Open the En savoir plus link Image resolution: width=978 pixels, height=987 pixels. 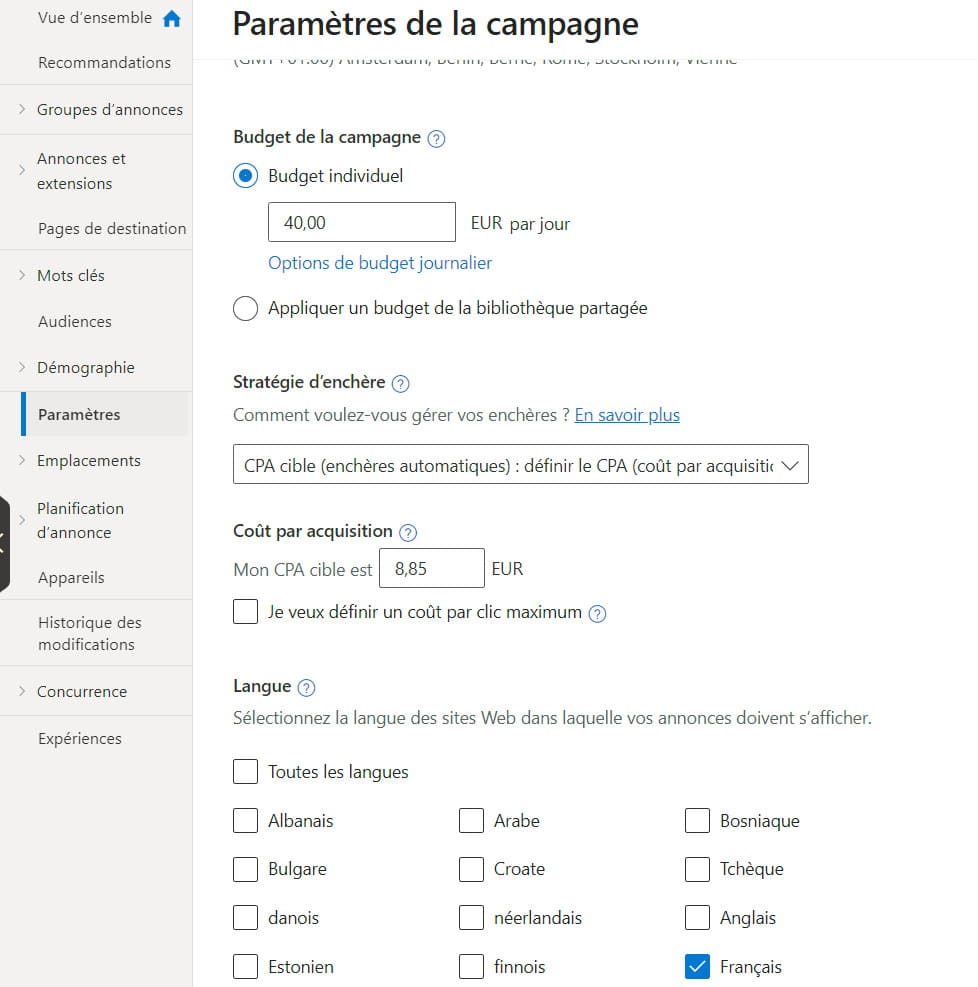[627, 415]
